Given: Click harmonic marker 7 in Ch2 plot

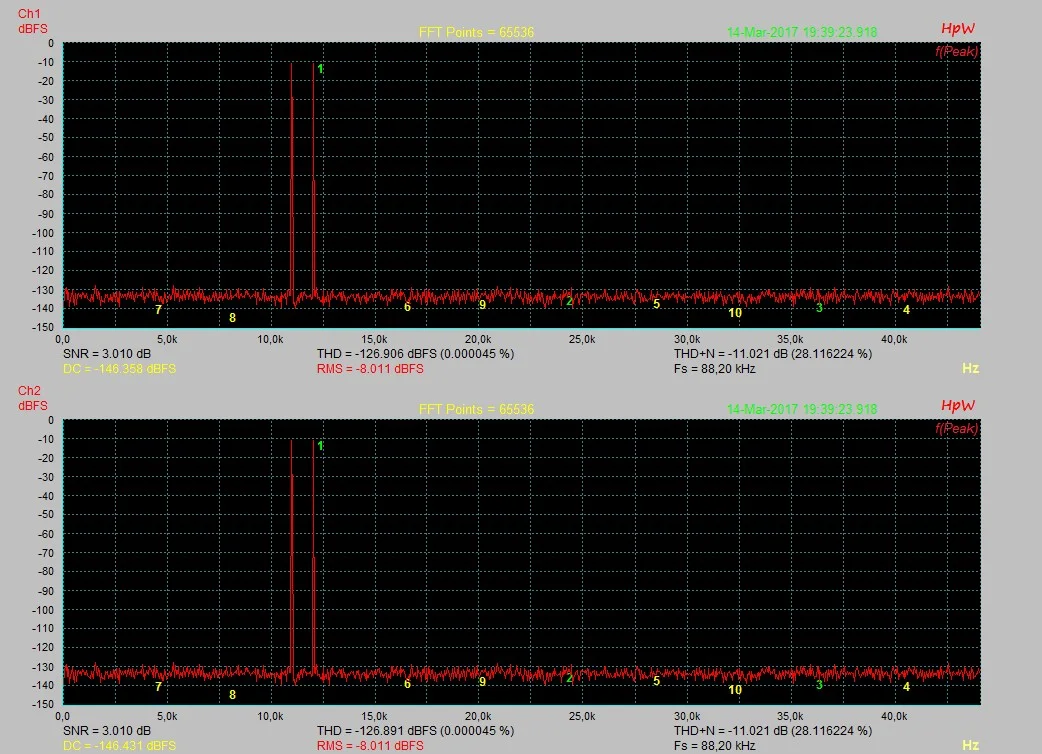Looking at the screenshot, I should pos(158,687).
